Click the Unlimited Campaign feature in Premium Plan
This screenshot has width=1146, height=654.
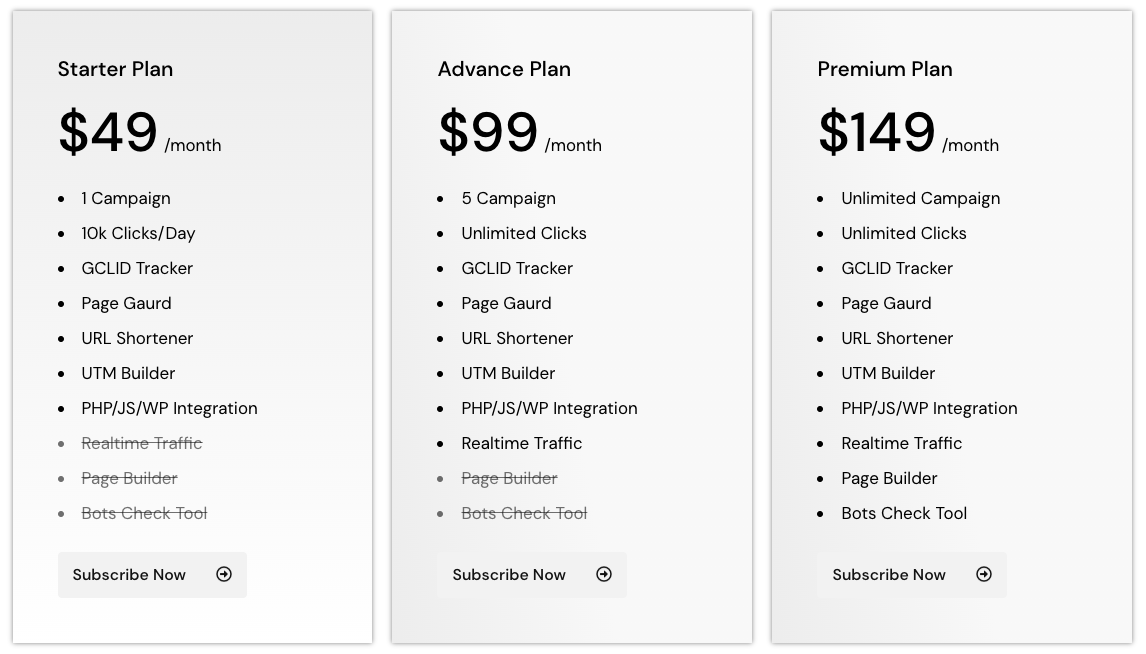tap(920, 198)
